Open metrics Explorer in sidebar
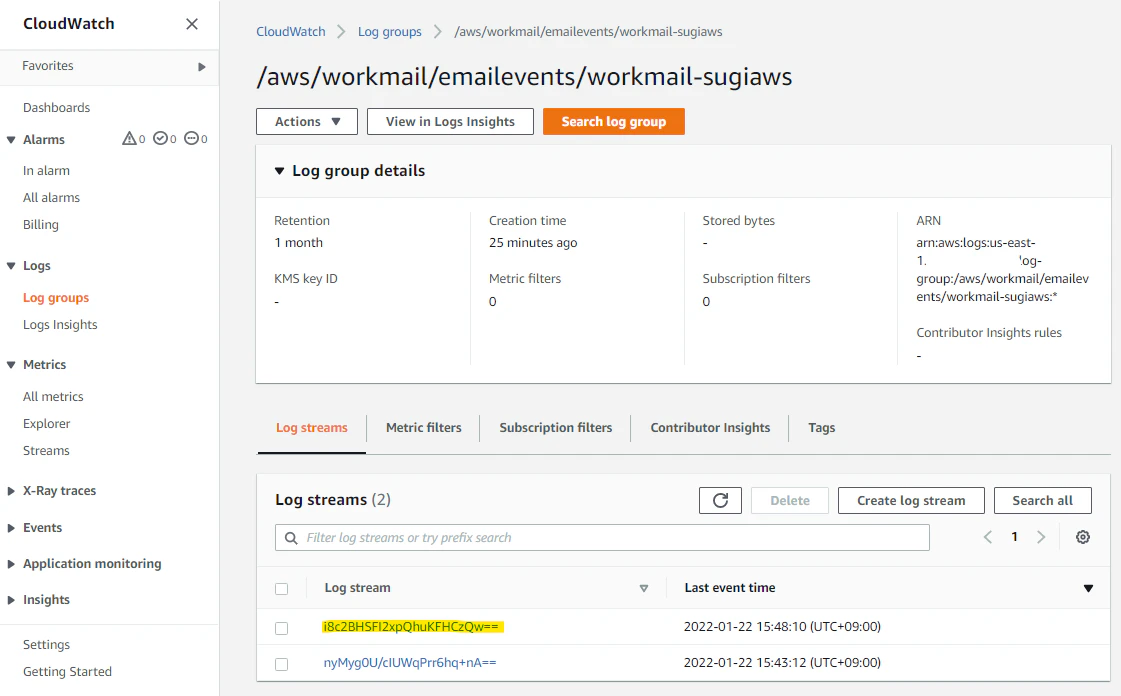This screenshot has height=696, width=1121. [46, 424]
